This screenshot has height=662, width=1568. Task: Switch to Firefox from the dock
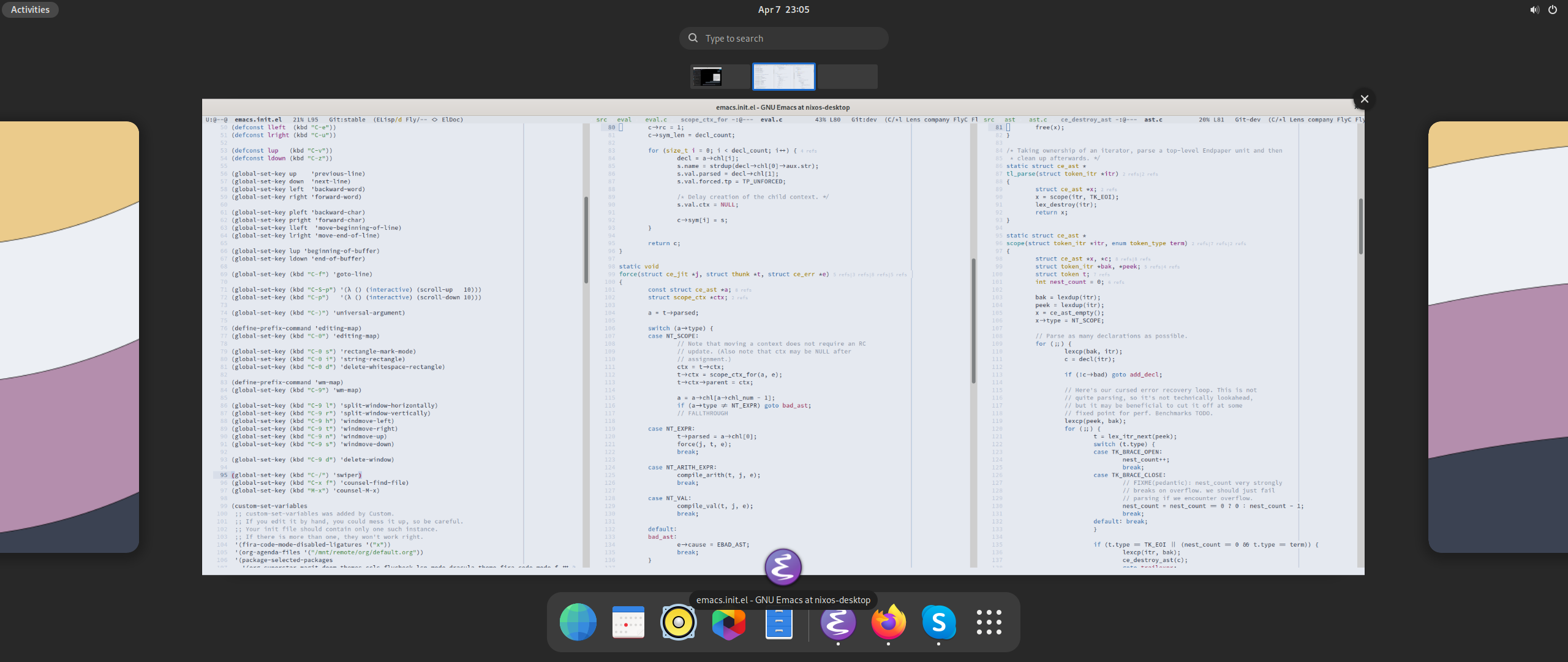(888, 622)
